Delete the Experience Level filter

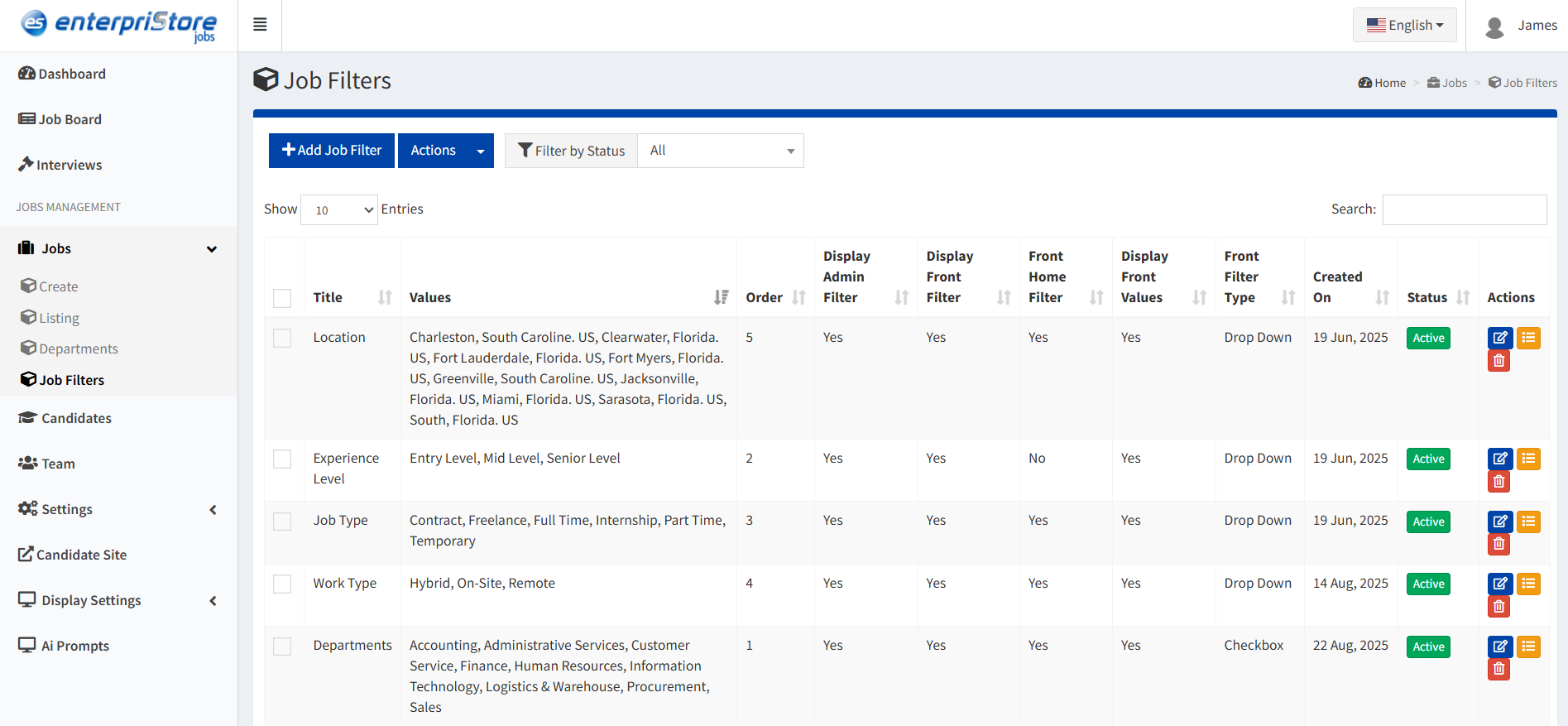pos(1498,482)
